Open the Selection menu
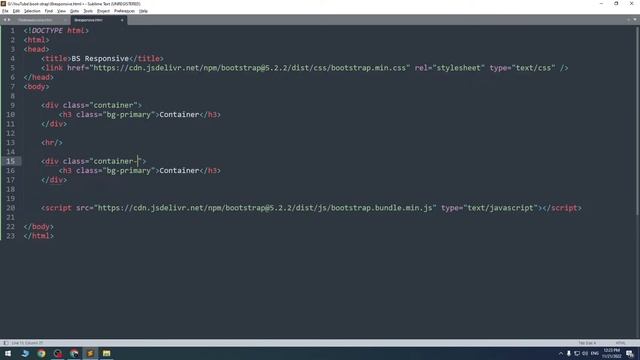 point(32,11)
